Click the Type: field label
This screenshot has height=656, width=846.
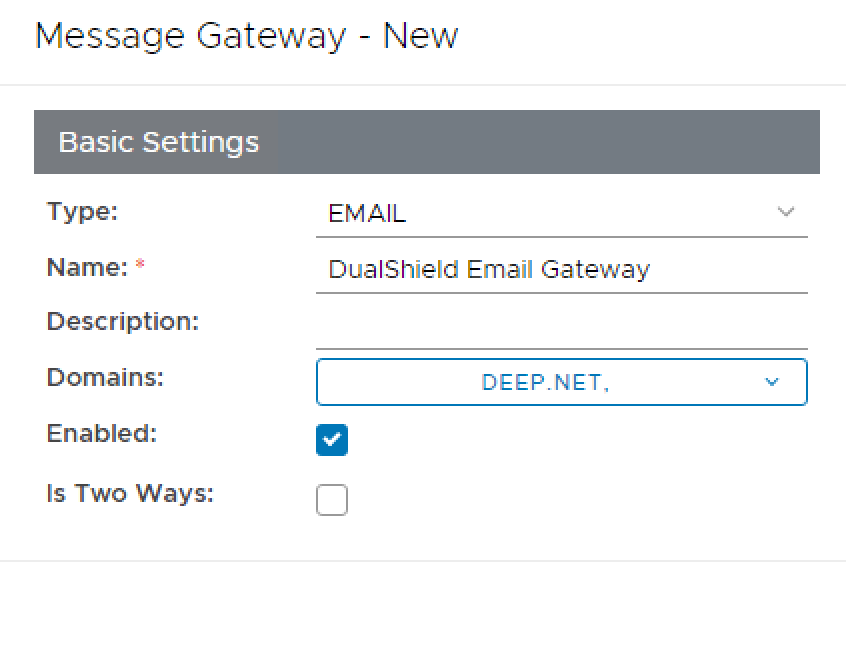point(82,212)
